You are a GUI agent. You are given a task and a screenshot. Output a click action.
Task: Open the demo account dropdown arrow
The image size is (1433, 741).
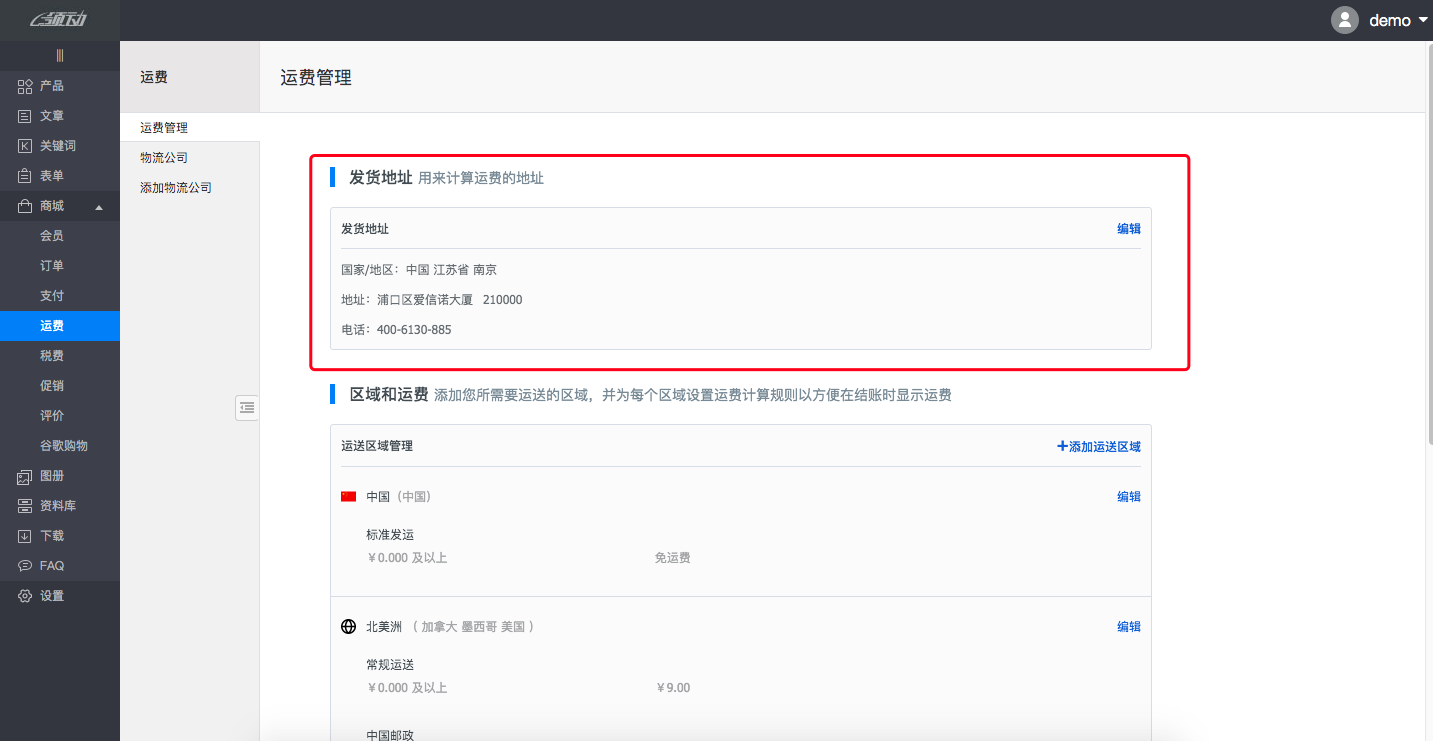pyautogui.click(x=1421, y=20)
